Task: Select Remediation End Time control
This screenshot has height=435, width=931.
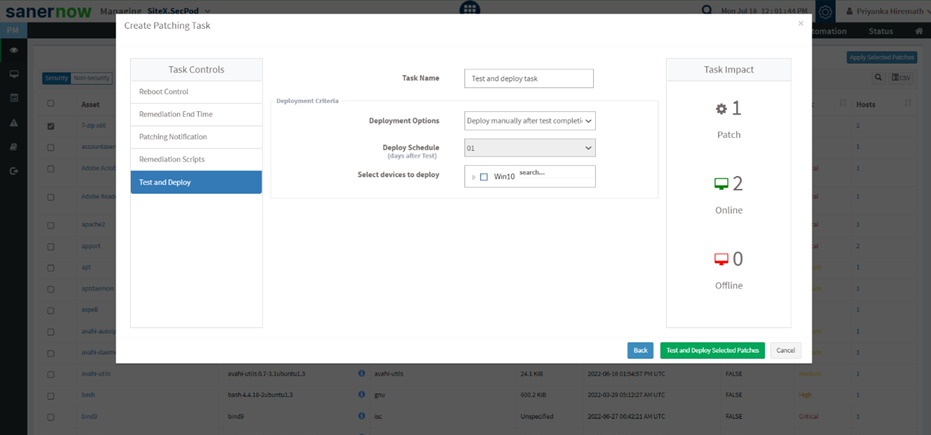Action: (196, 115)
